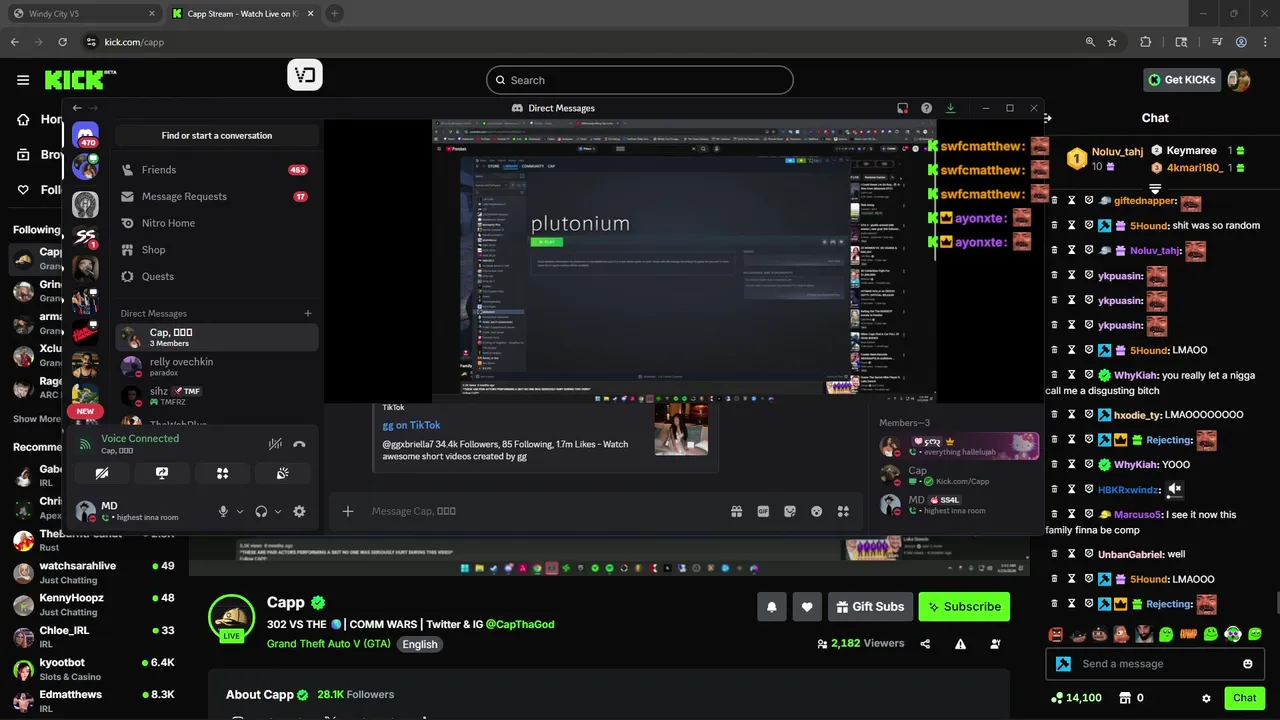The image size is (1280, 720).
Task: Open the Kick hamburger menu
Action: 23,80
